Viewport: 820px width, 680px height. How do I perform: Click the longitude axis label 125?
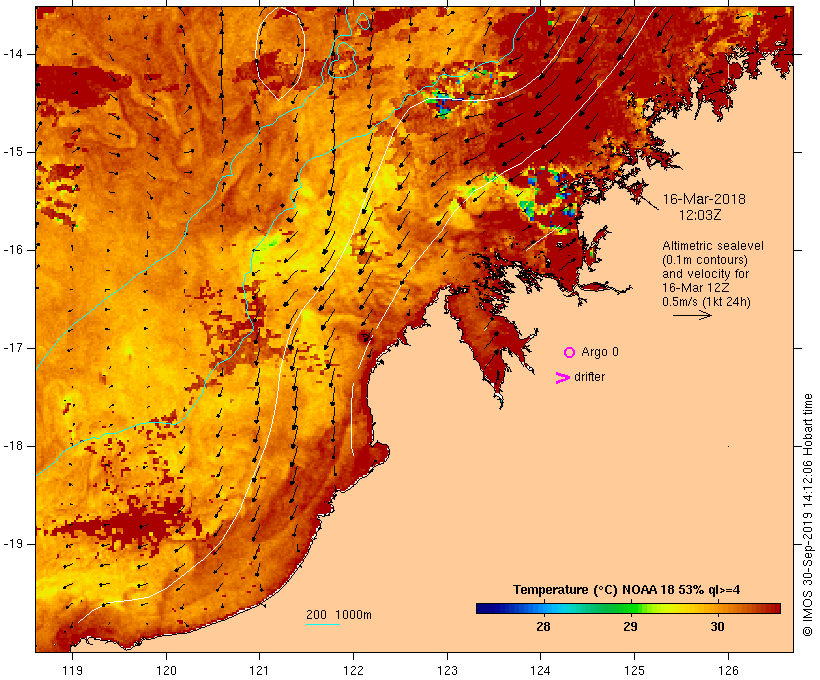tap(634, 670)
